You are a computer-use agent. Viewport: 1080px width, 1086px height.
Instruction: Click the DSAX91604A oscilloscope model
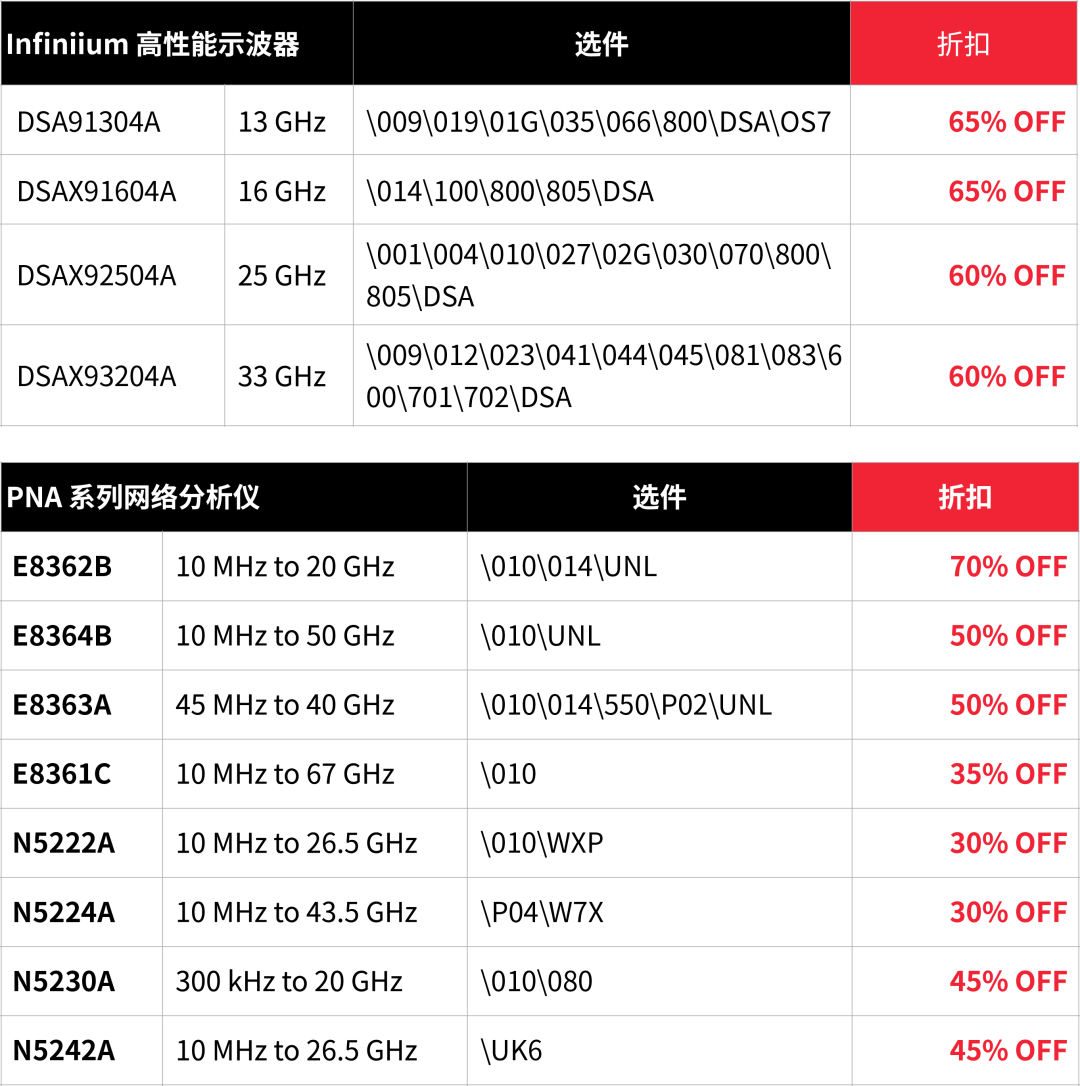[96, 191]
